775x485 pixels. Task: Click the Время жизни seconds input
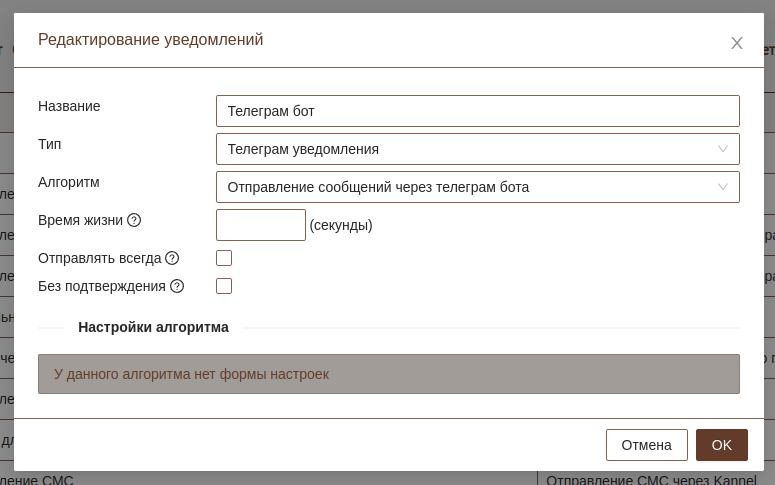260,225
